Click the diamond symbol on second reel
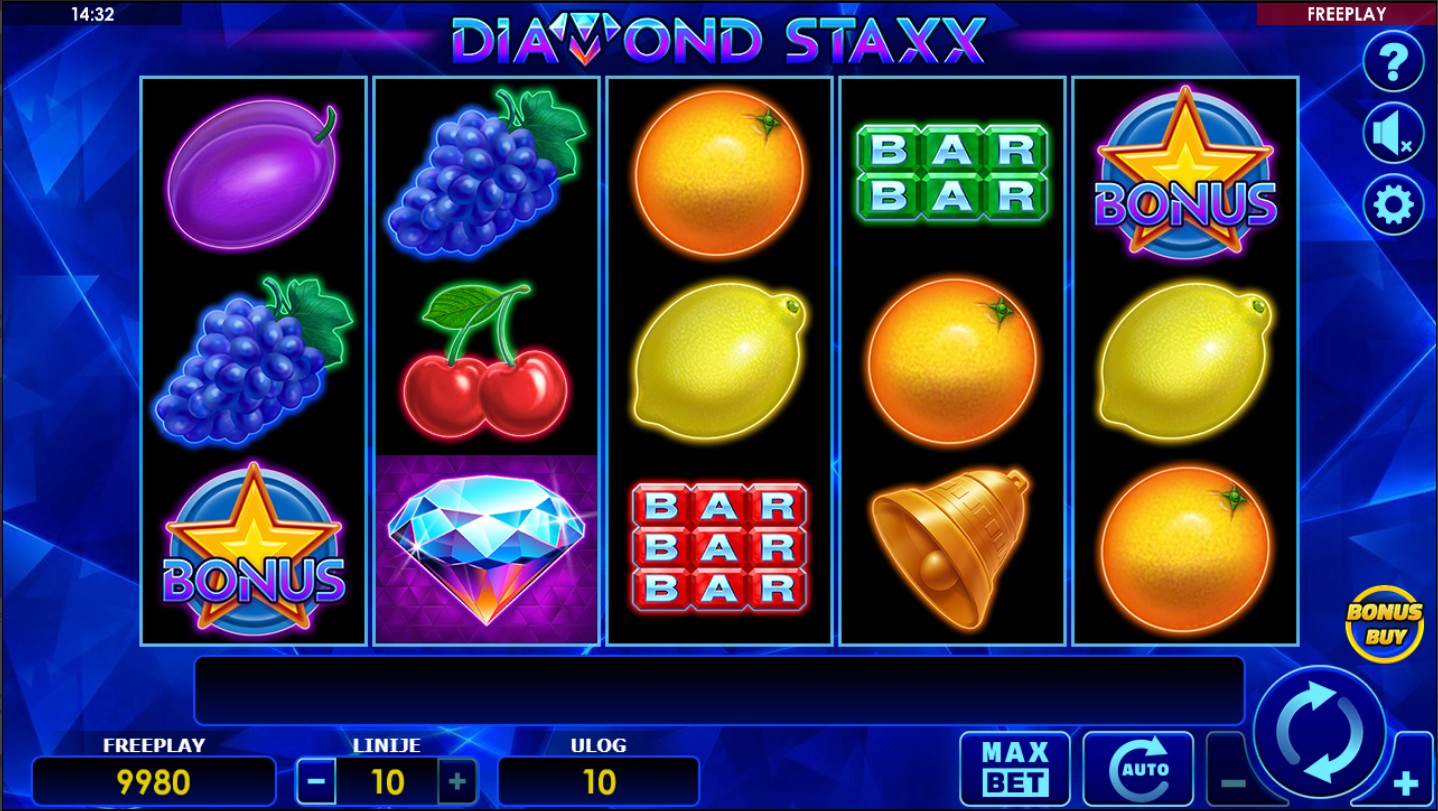The image size is (1438, 811). 486,549
